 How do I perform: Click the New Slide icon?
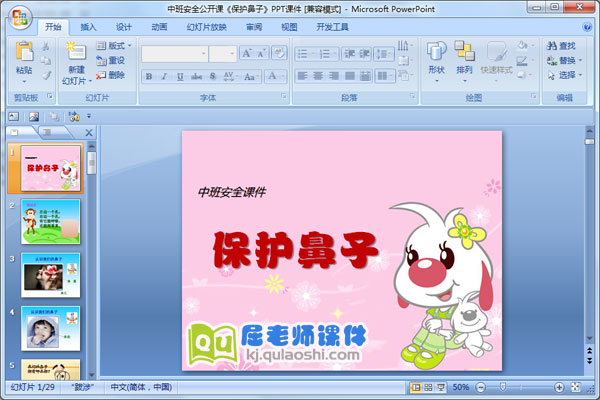click(x=76, y=51)
